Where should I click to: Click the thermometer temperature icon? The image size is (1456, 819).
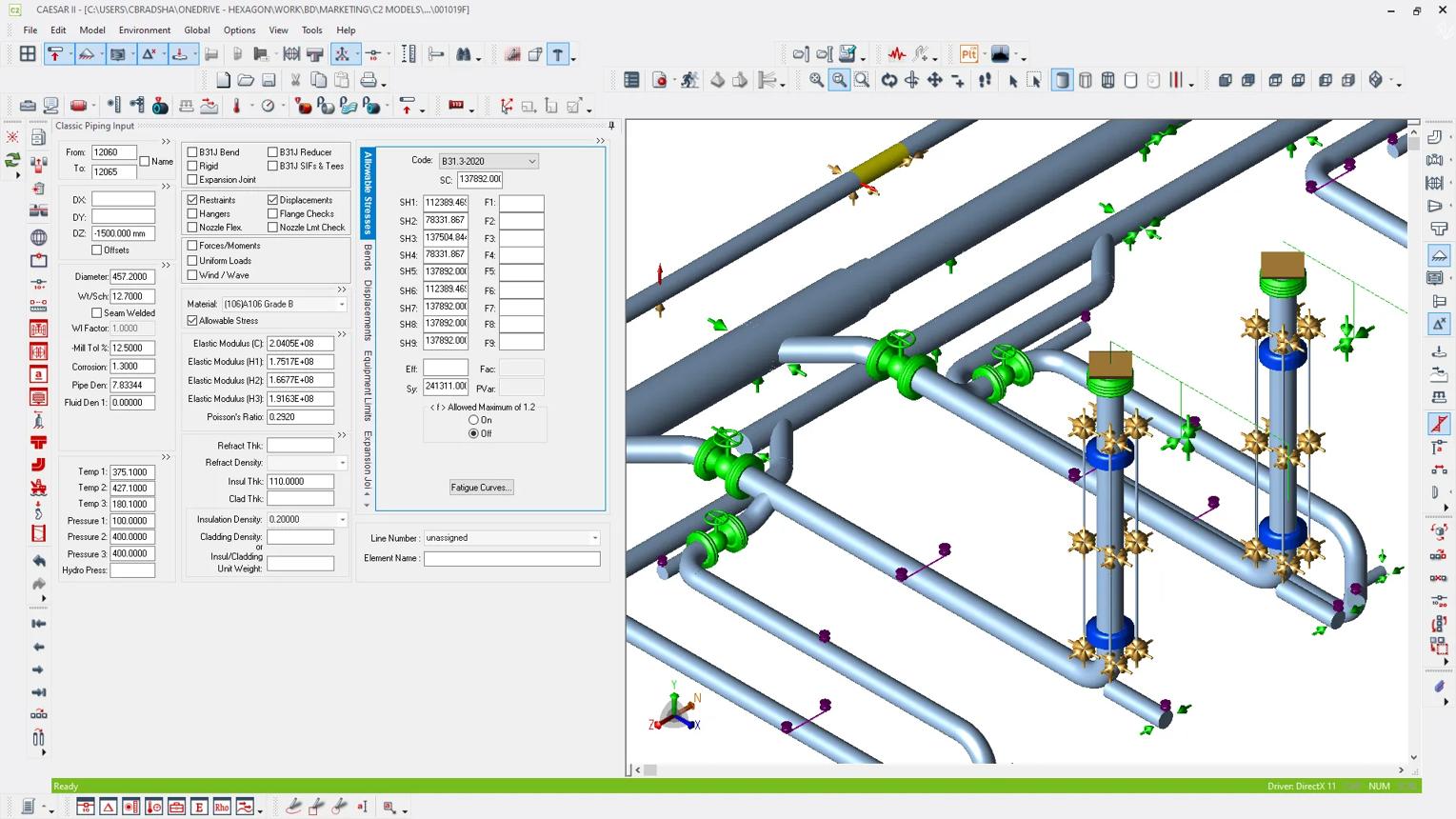236,106
